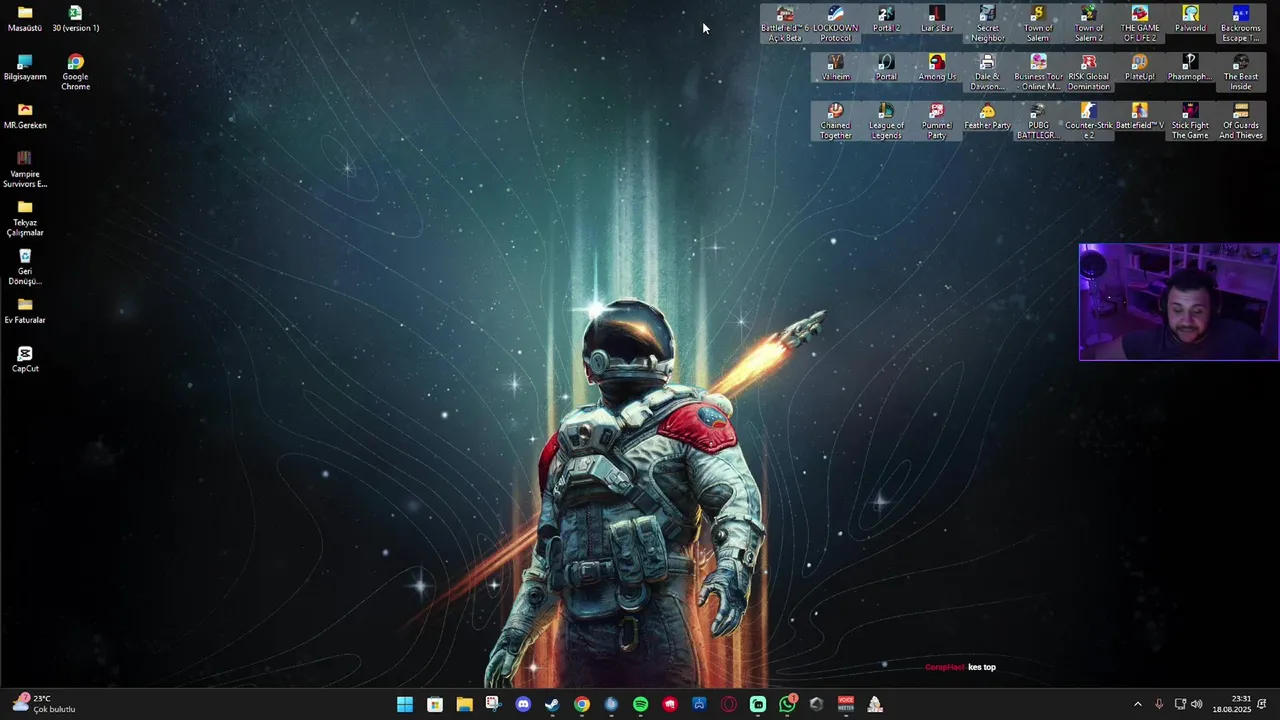Open network status tray icon
1280x720 pixels.
pyautogui.click(x=1180, y=704)
